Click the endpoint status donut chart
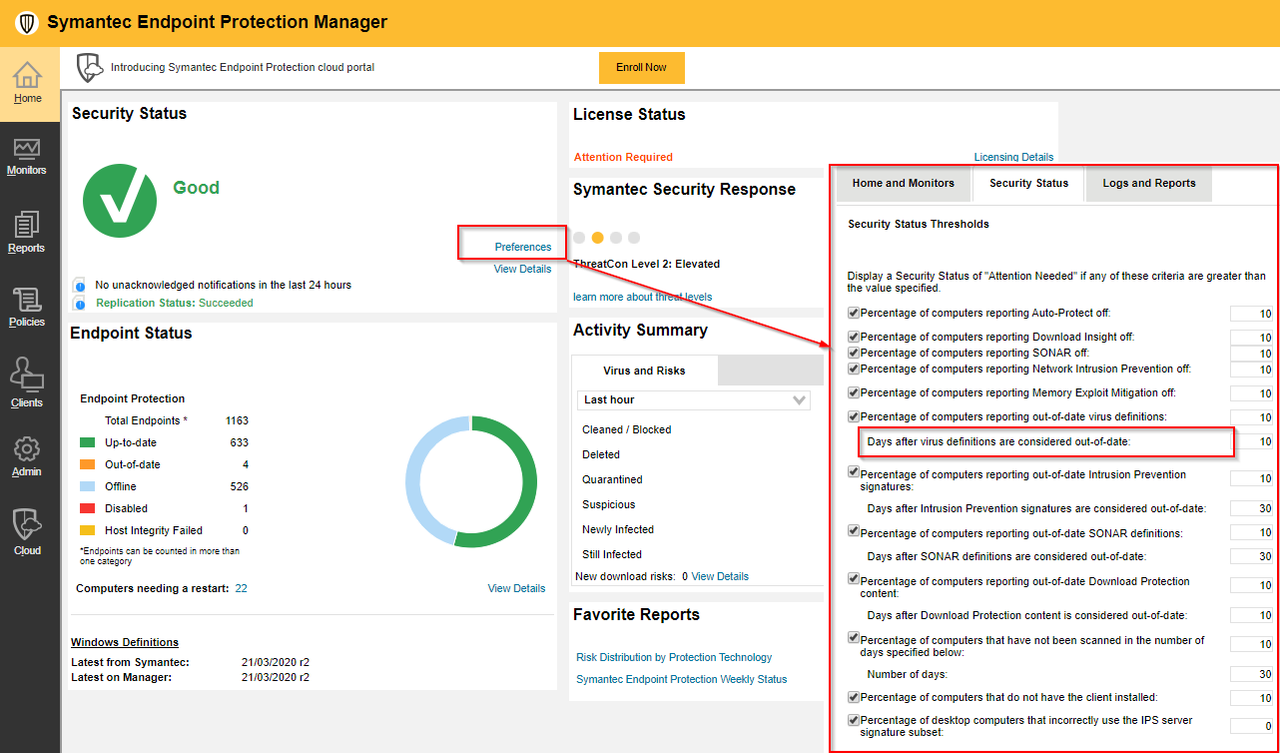Screen dimensions: 1280x753 pos(471,482)
